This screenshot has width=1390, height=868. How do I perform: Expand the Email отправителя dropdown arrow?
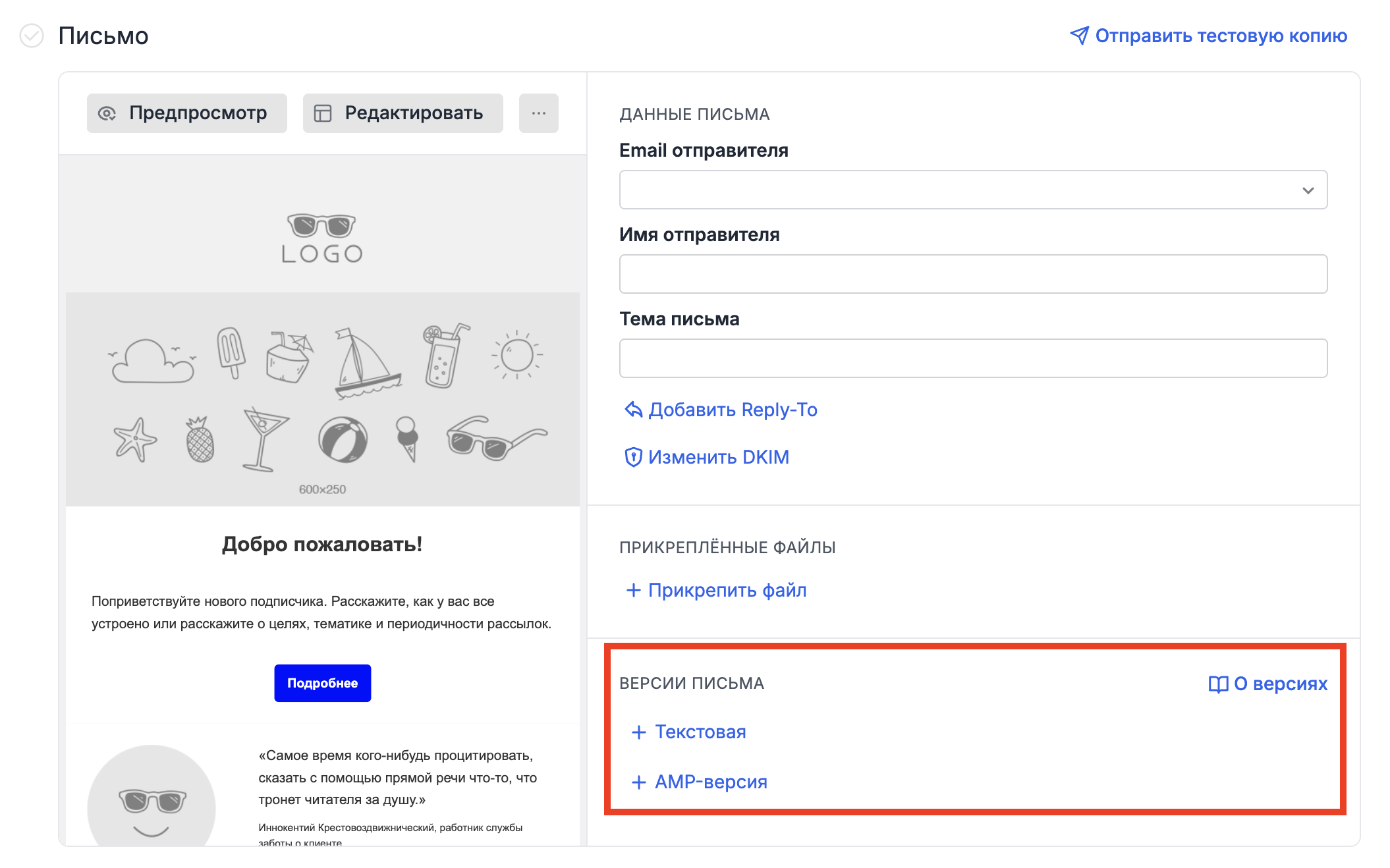click(1308, 190)
